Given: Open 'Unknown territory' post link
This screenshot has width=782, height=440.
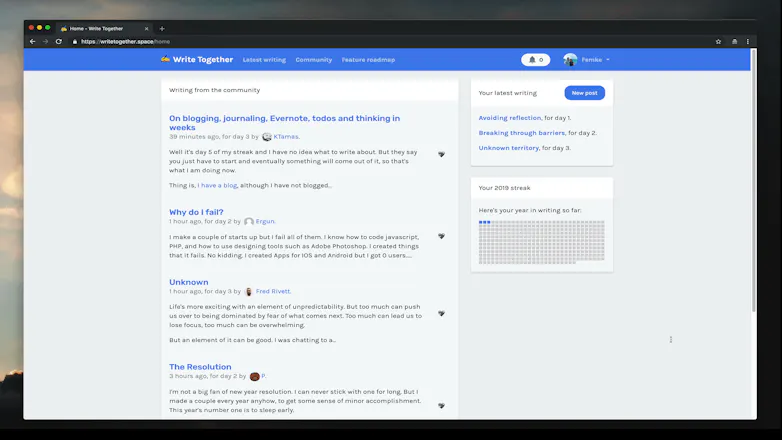Looking at the screenshot, I should point(509,148).
